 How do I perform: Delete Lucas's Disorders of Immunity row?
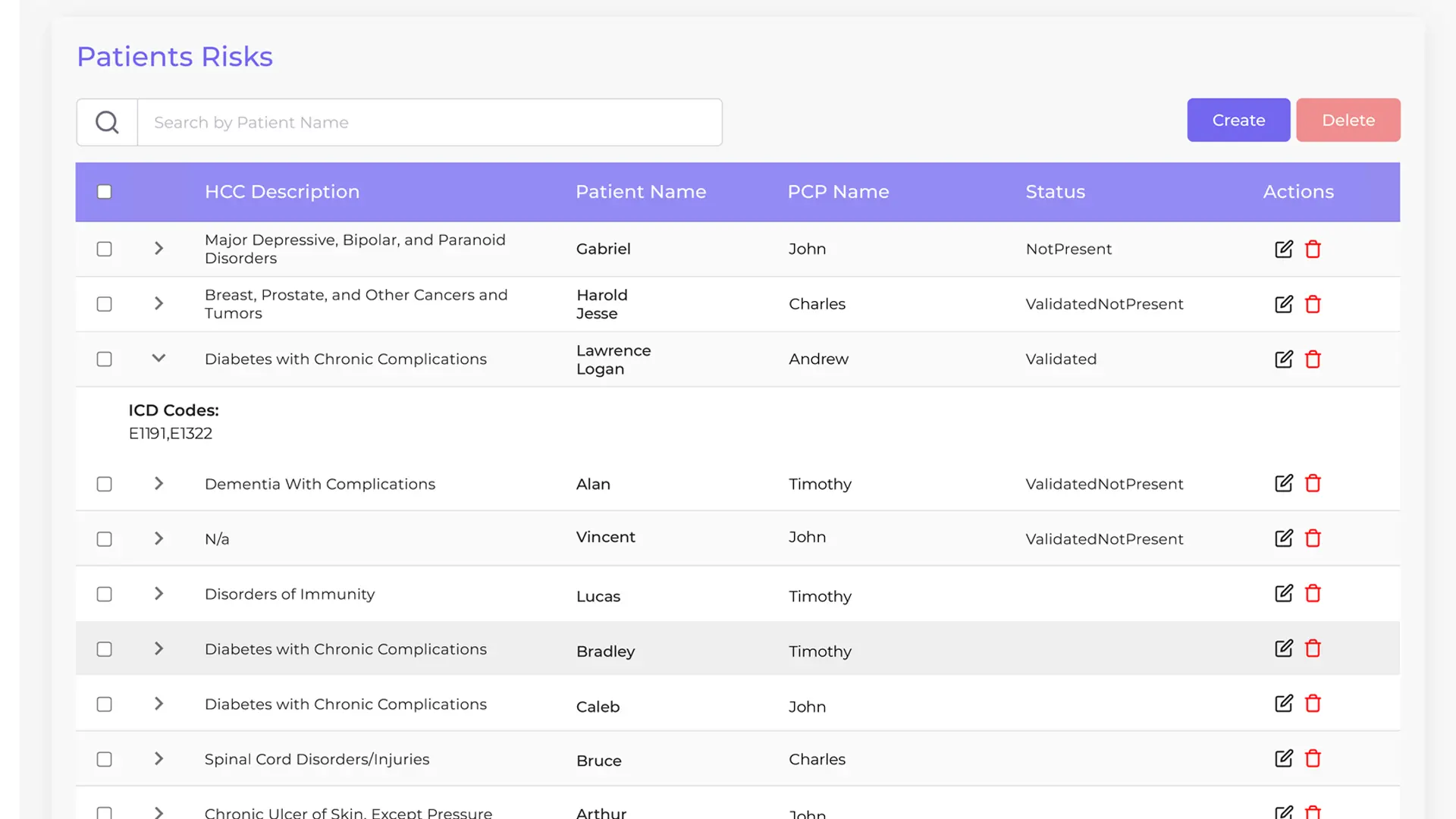pyautogui.click(x=1313, y=594)
